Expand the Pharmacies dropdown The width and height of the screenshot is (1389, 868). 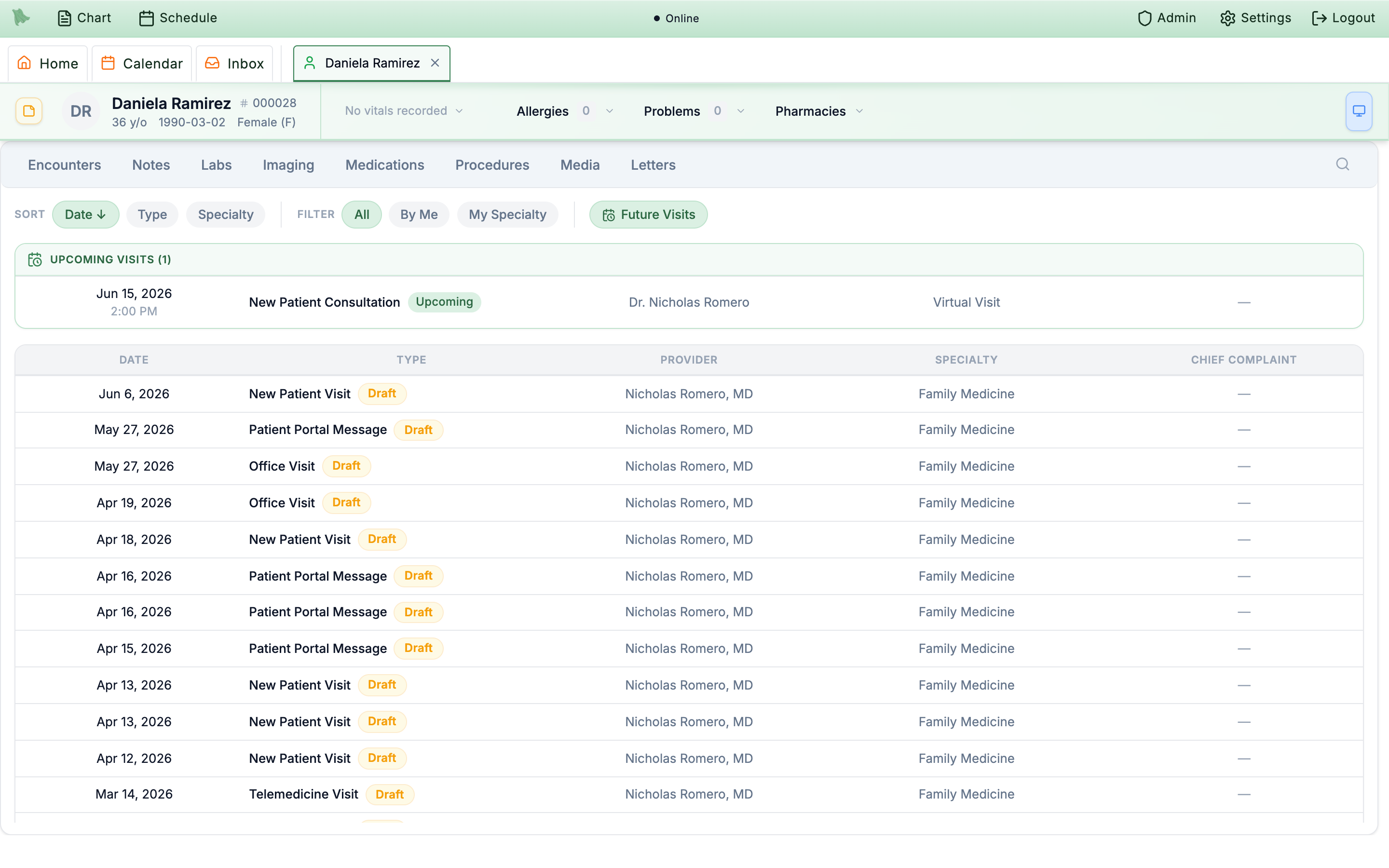819,111
